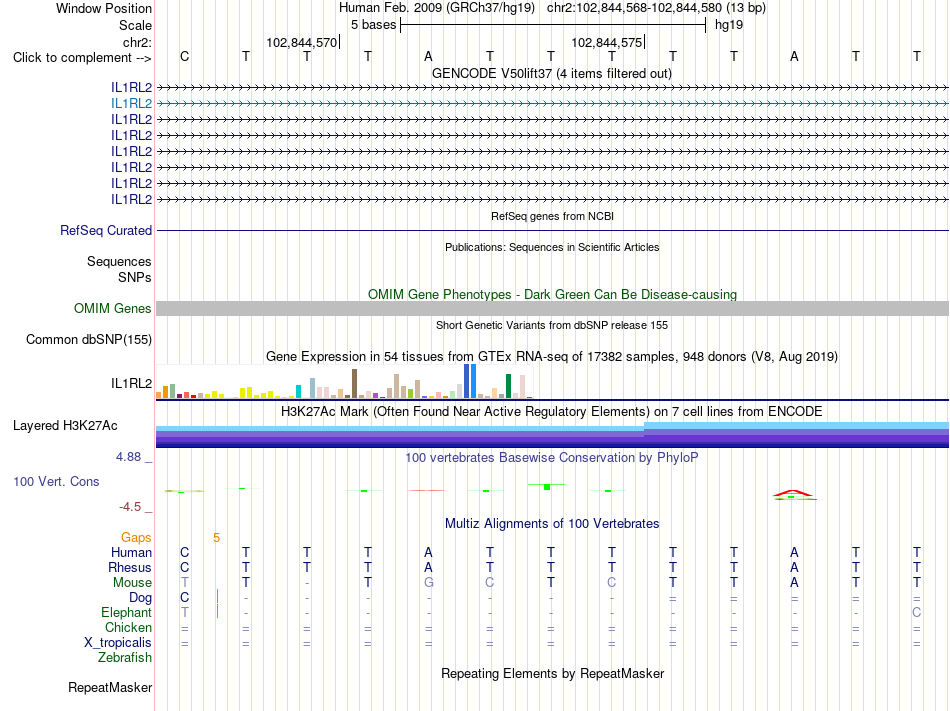Click the Common dbSNP(155) label
This screenshot has width=950, height=711.
tap(88, 339)
